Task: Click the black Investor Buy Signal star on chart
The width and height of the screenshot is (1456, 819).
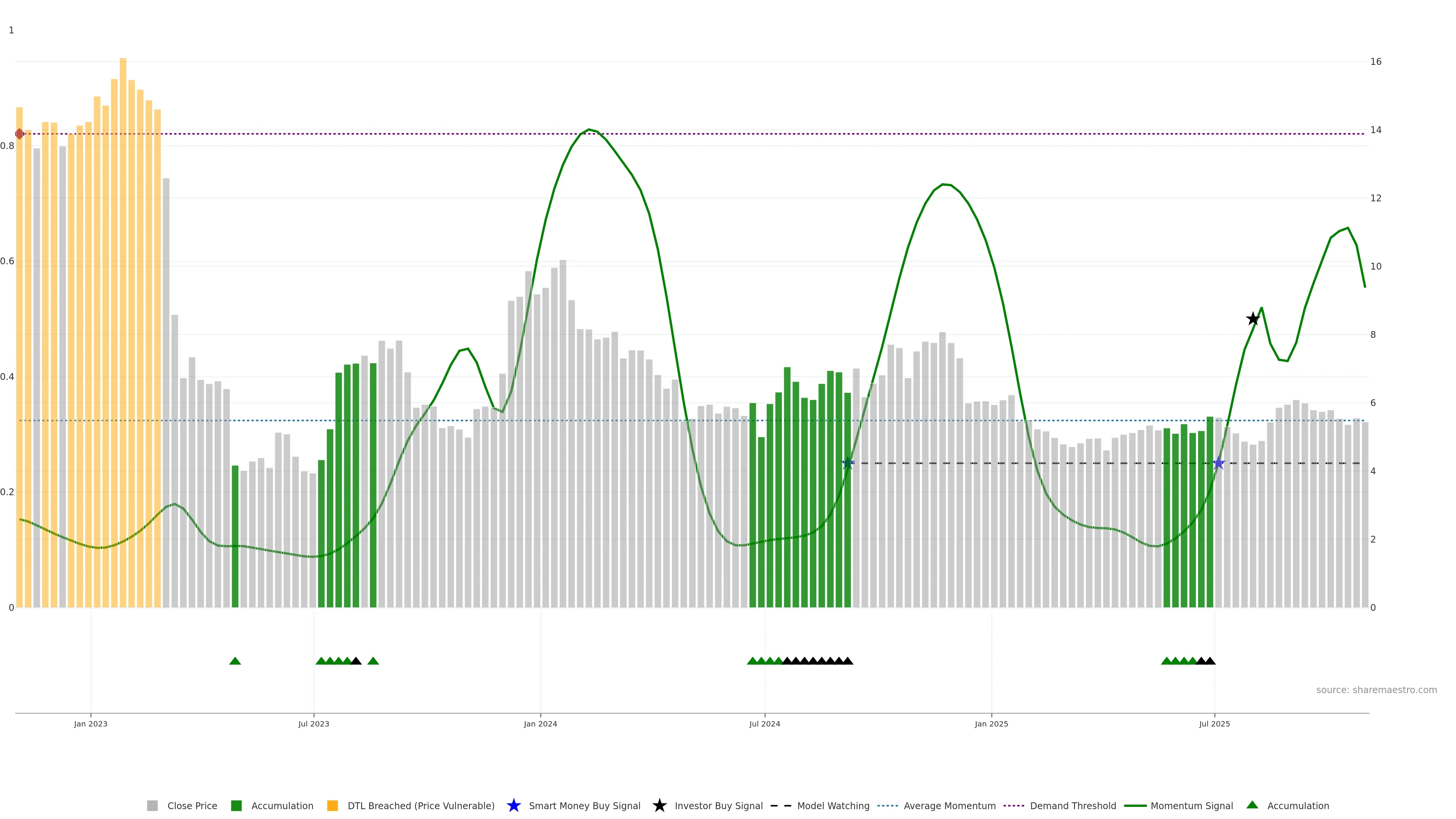Action: [x=1252, y=319]
